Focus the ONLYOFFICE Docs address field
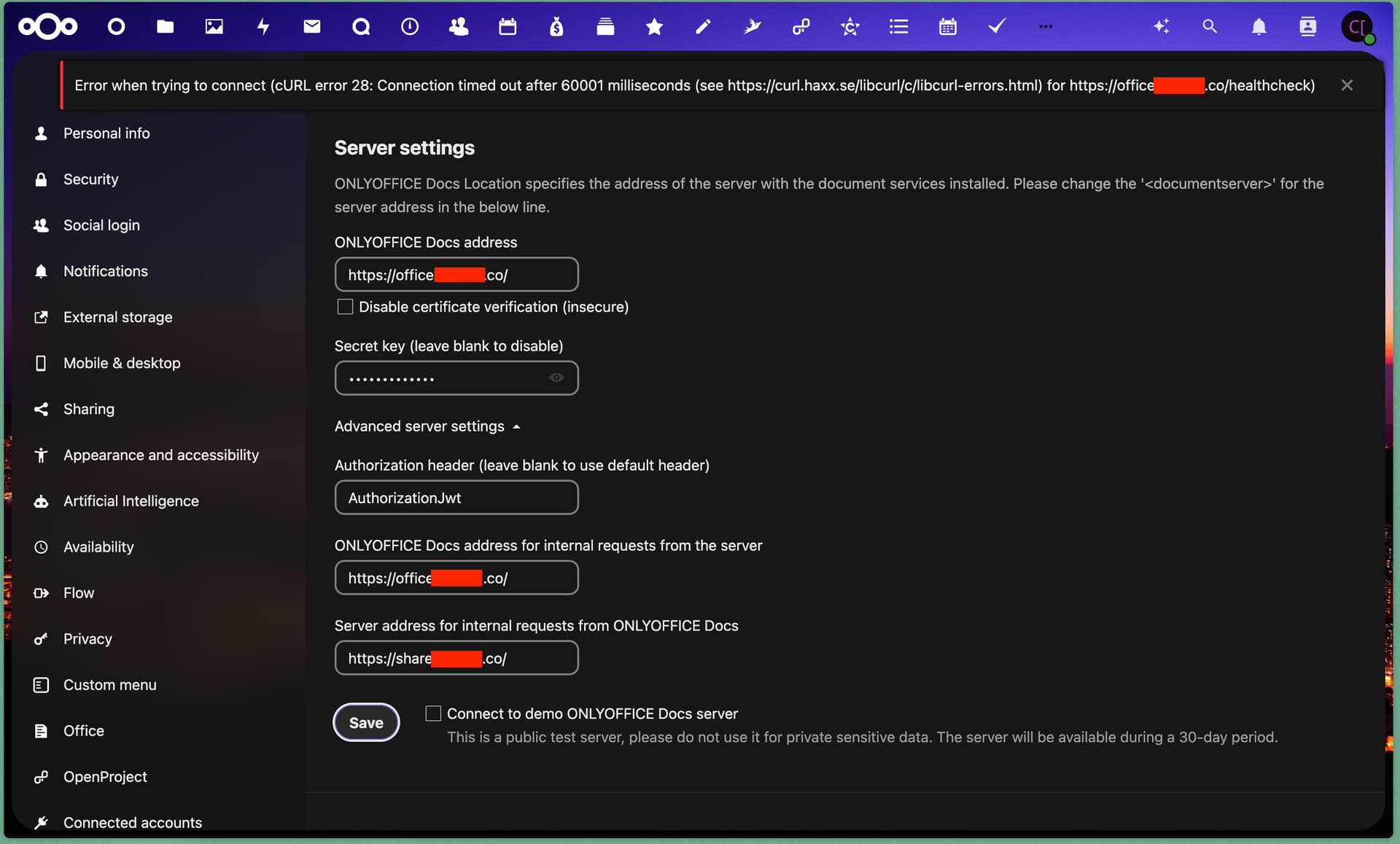The height and width of the screenshot is (844, 1400). pyautogui.click(x=456, y=275)
